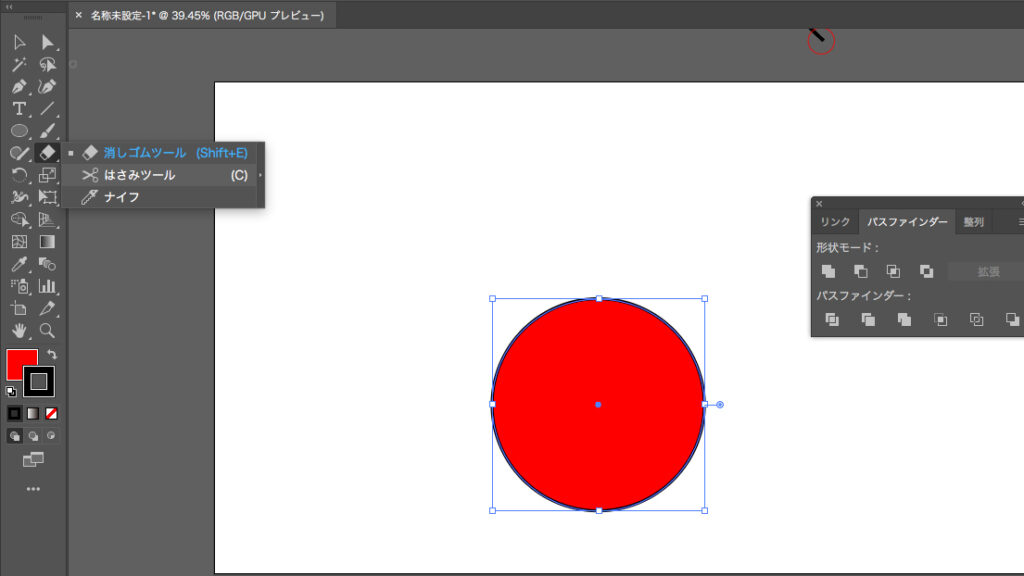This screenshot has width=1024, height=576.
Task: Choose はさみツール from the flyout
Action: (x=159, y=175)
